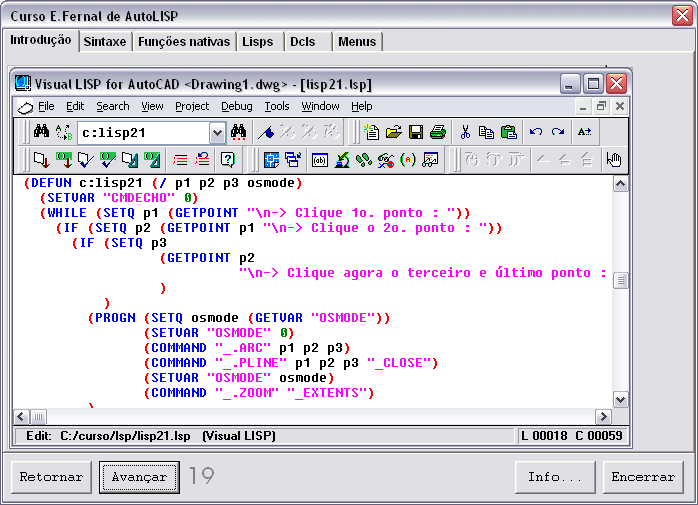Click the Encerrar button
This screenshot has height=505, width=698.
point(643,477)
